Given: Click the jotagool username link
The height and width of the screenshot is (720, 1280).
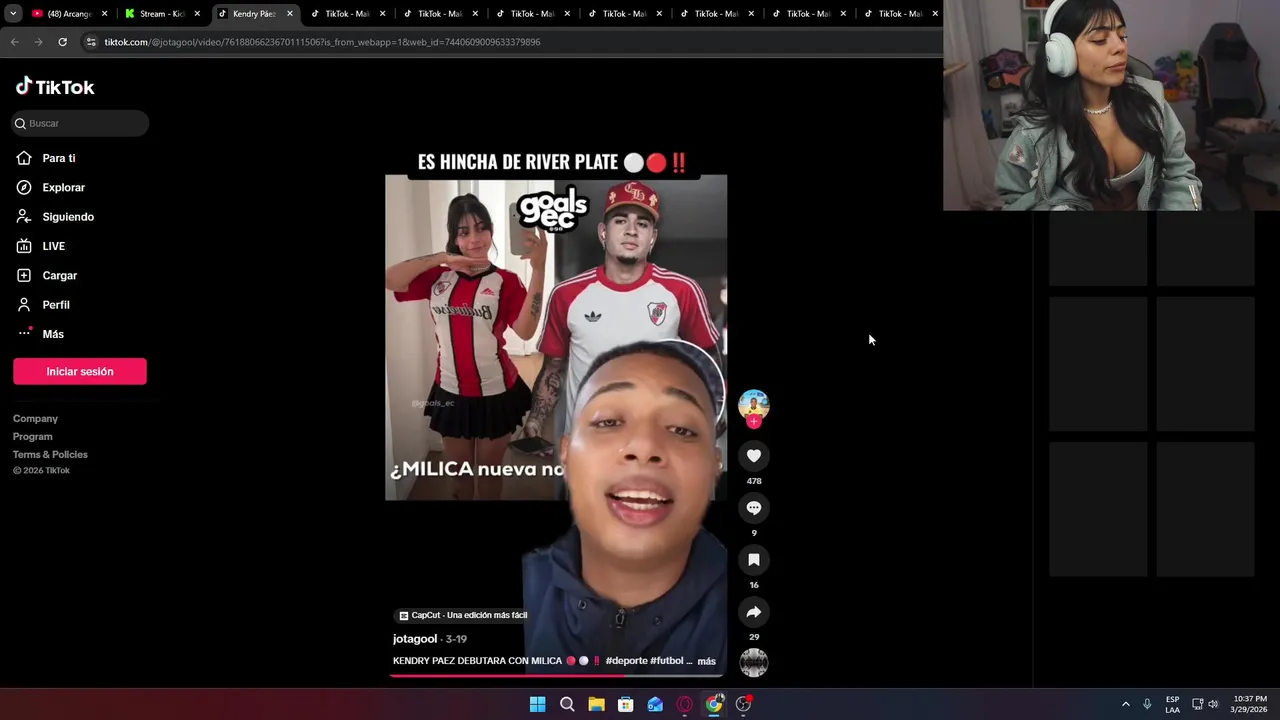Looking at the screenshot, I should [415, 639].
